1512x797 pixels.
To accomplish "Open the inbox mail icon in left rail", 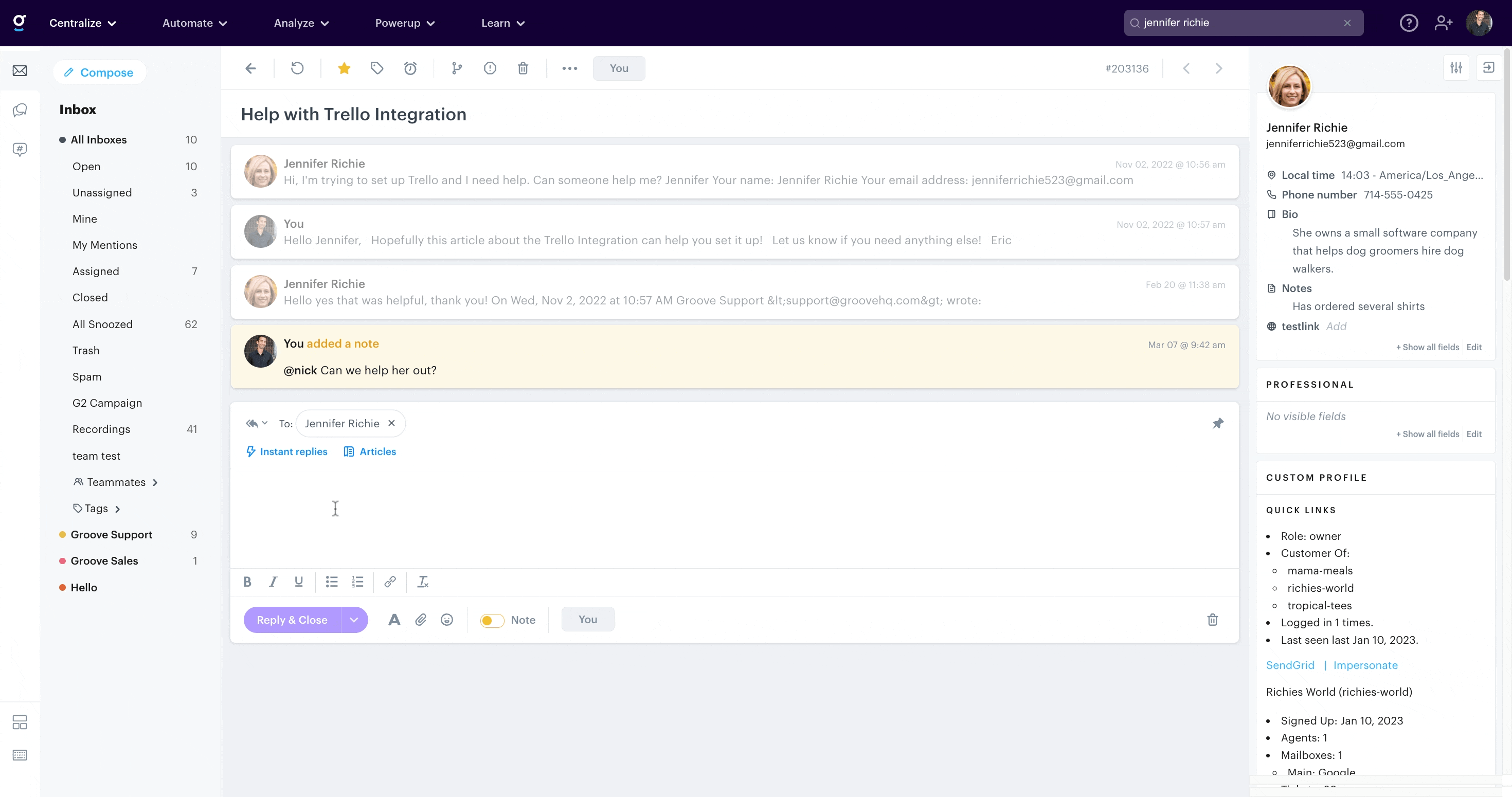I will click(20, 71).
